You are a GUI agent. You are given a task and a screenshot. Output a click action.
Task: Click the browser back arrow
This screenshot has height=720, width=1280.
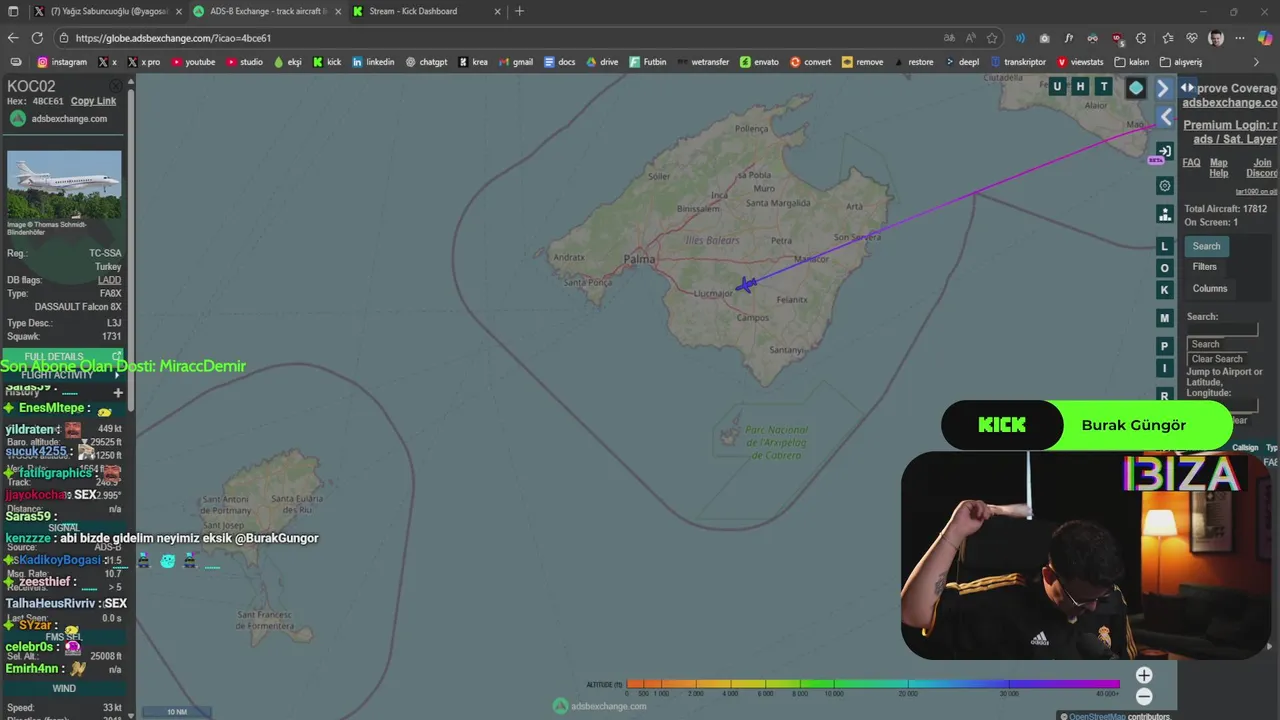13,38
